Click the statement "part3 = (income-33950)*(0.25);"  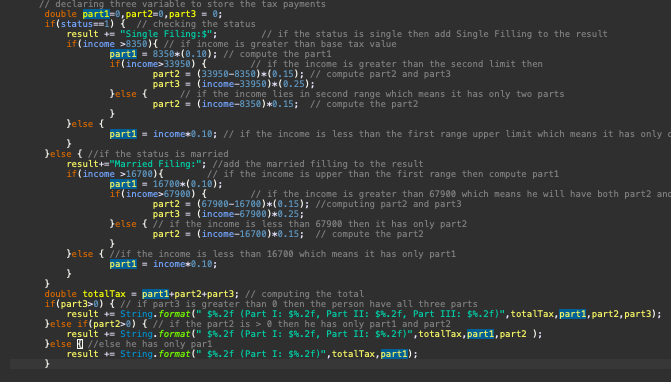(x=234, y=84)
